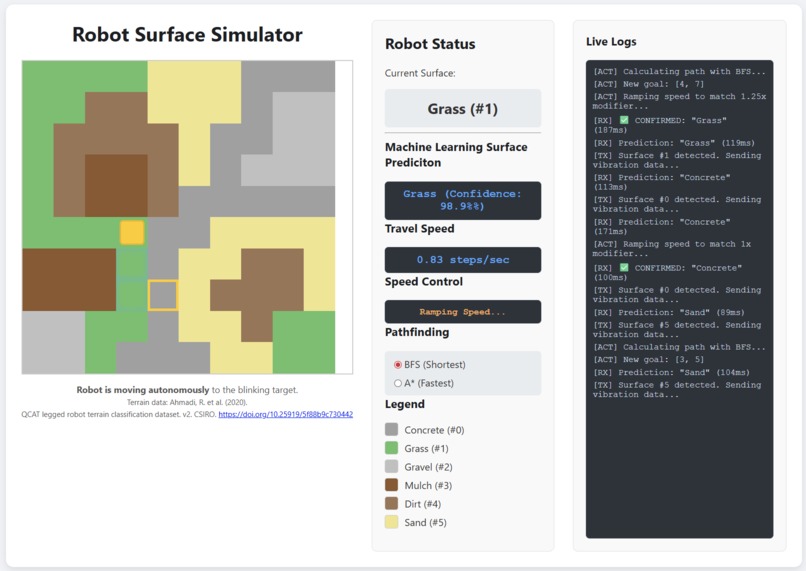Click the Sand (#5) legend swatch

392,522
